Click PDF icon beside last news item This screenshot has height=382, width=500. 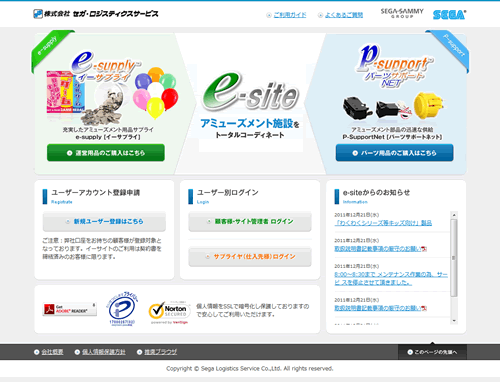tap(424, 308)
